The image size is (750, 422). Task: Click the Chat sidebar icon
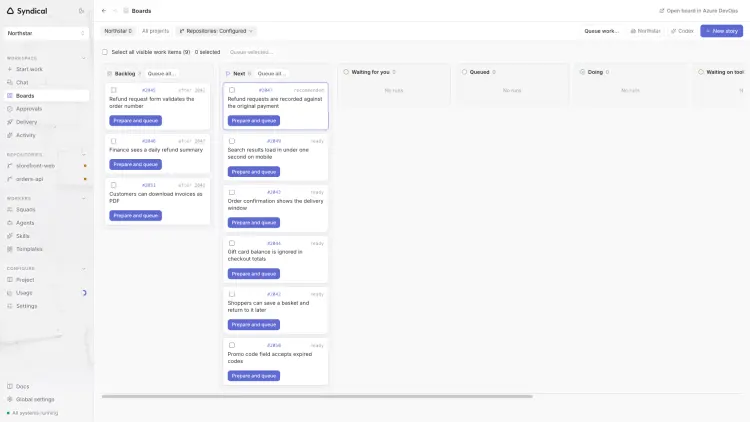coord(10,82)
